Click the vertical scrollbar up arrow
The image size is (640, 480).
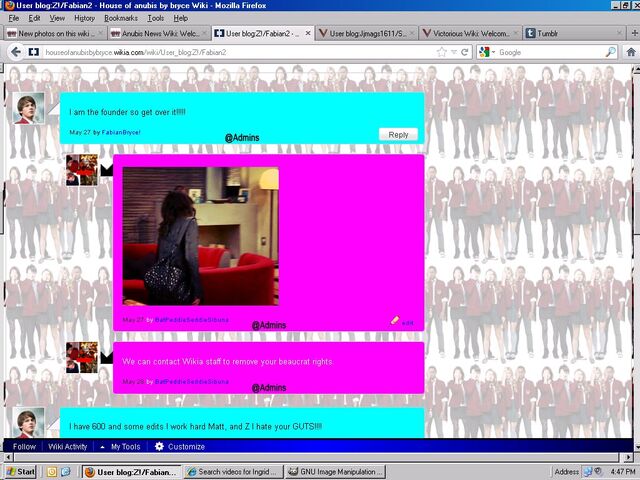click(636, 70)
